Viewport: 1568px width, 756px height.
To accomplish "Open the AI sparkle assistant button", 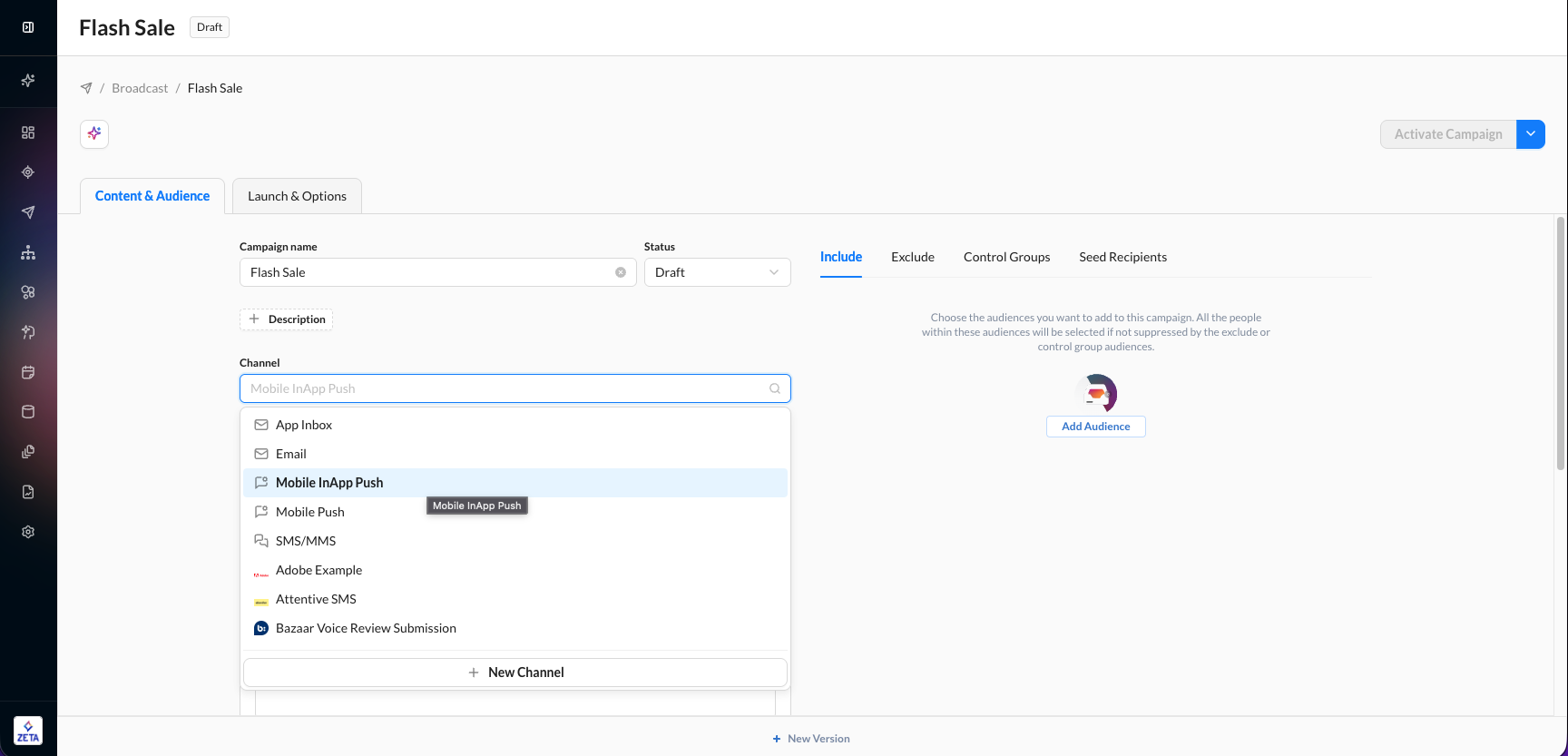I will 94,134.
